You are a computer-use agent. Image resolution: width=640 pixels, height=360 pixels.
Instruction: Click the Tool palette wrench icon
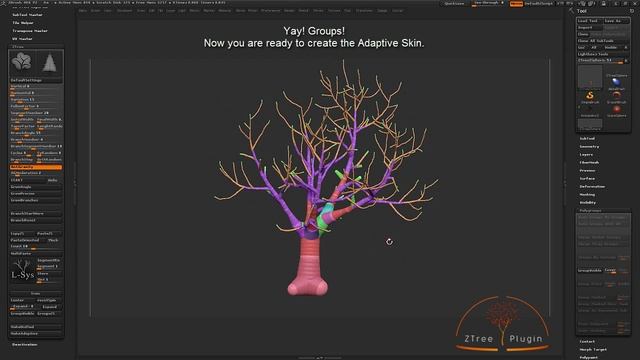point(571,11)
